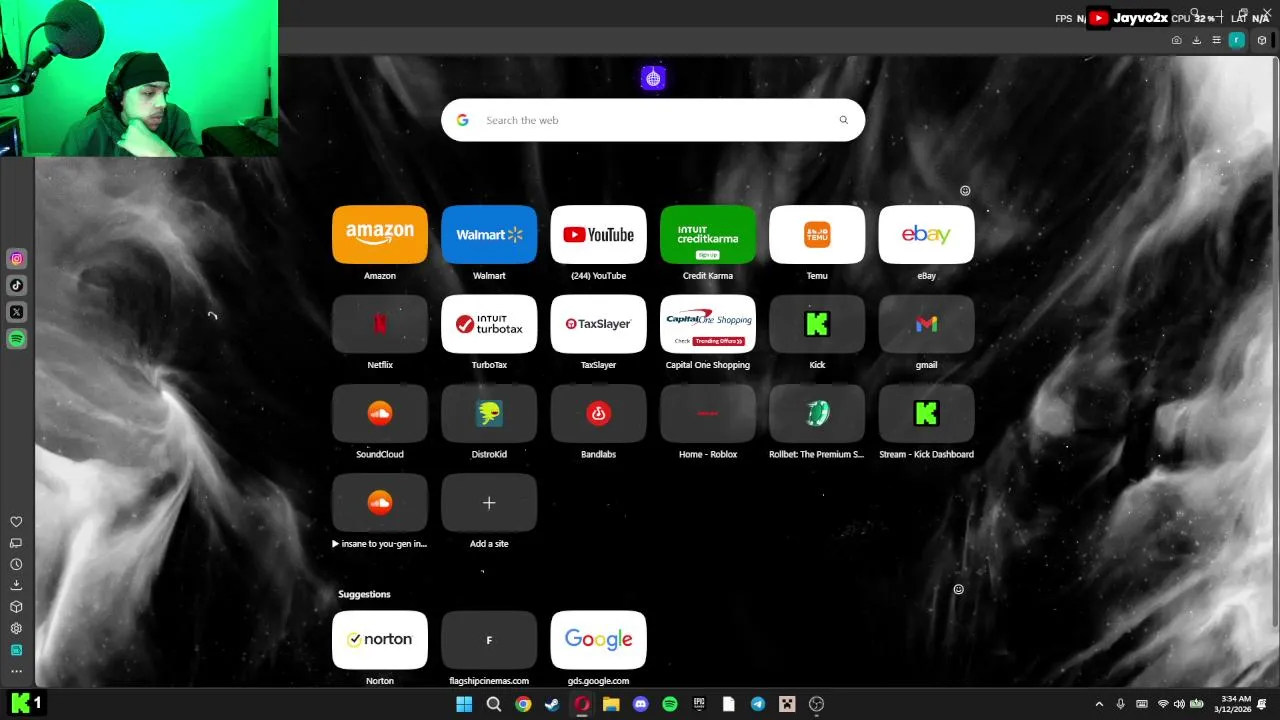Image resolution: width=1280 pixels, height=720 pixels.
Task: Open Discord from the taskbar
Action: (x=641, y=704)
